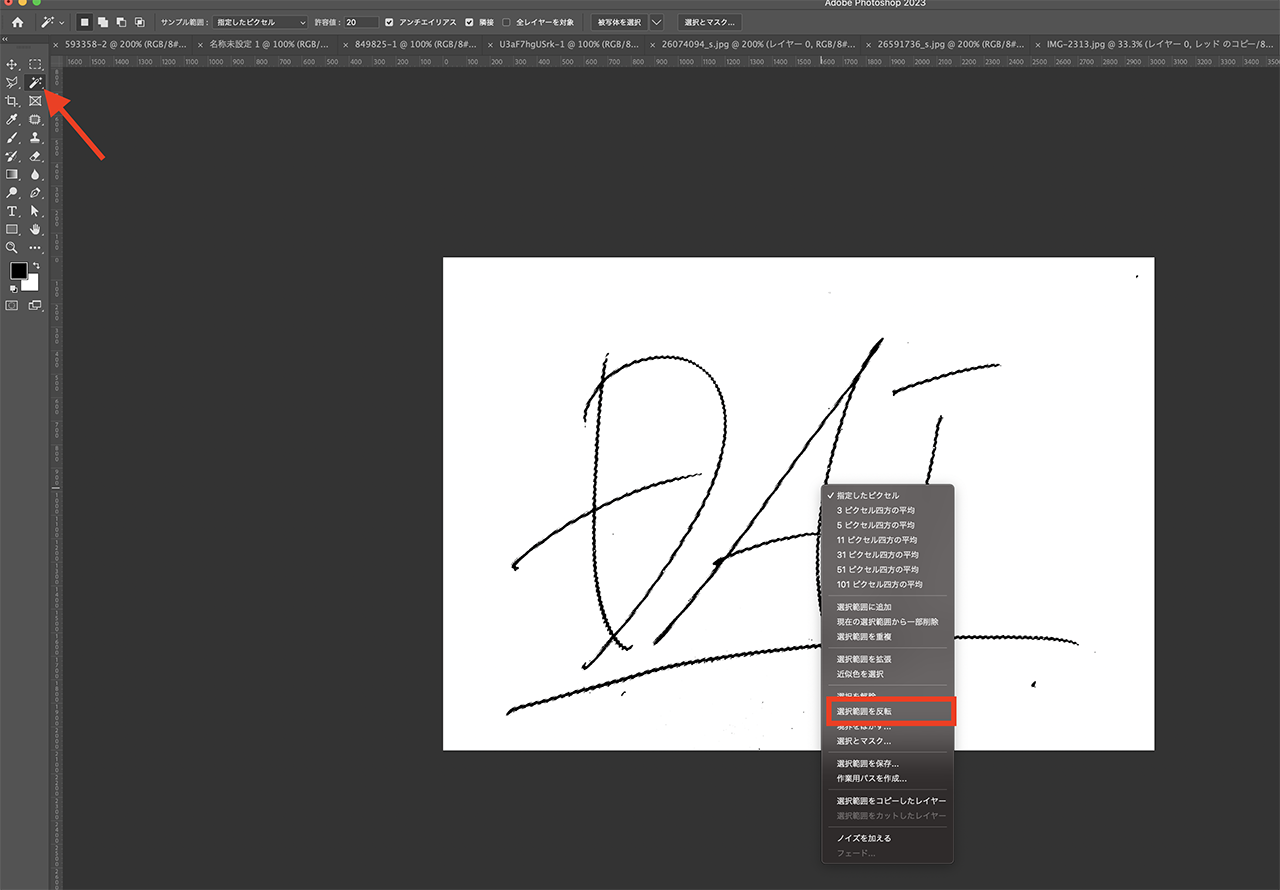1280x890 pixels.
Task: Select the Blur tool
Action: coord(35,174)
